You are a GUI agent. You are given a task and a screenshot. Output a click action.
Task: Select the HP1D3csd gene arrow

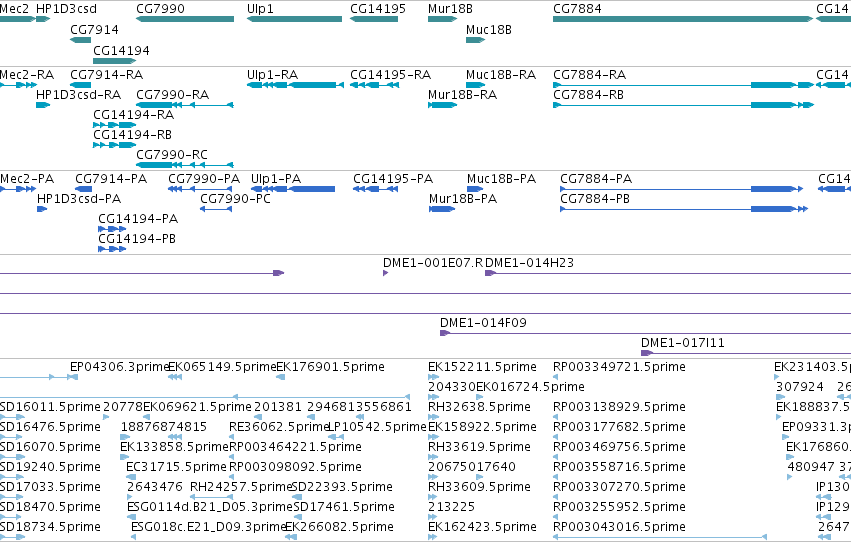[43, 19]
